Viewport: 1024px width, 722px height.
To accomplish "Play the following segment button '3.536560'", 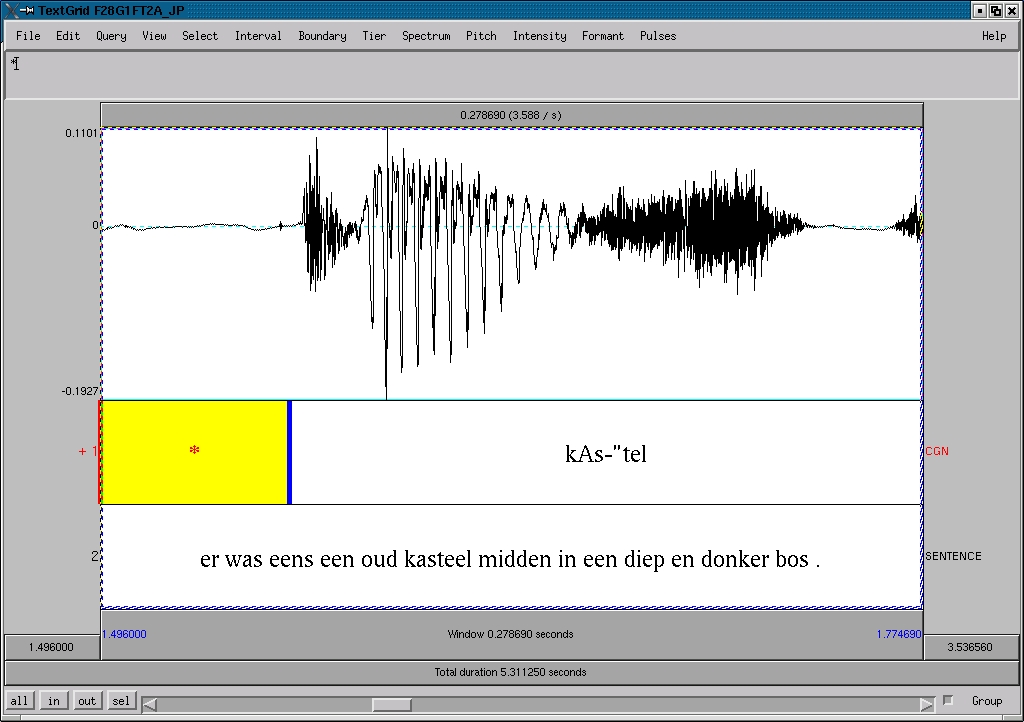I will tap(970, 647).
